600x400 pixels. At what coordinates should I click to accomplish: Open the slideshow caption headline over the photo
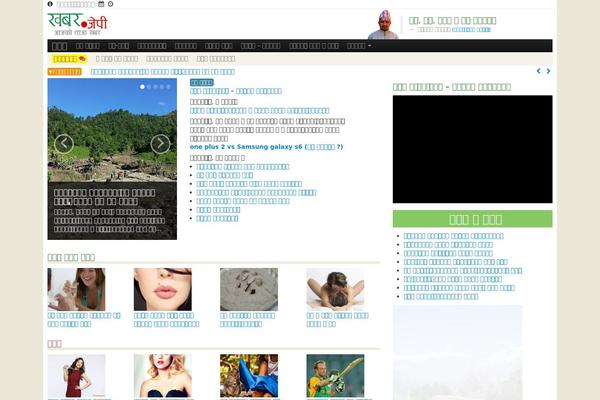(104, 197)
